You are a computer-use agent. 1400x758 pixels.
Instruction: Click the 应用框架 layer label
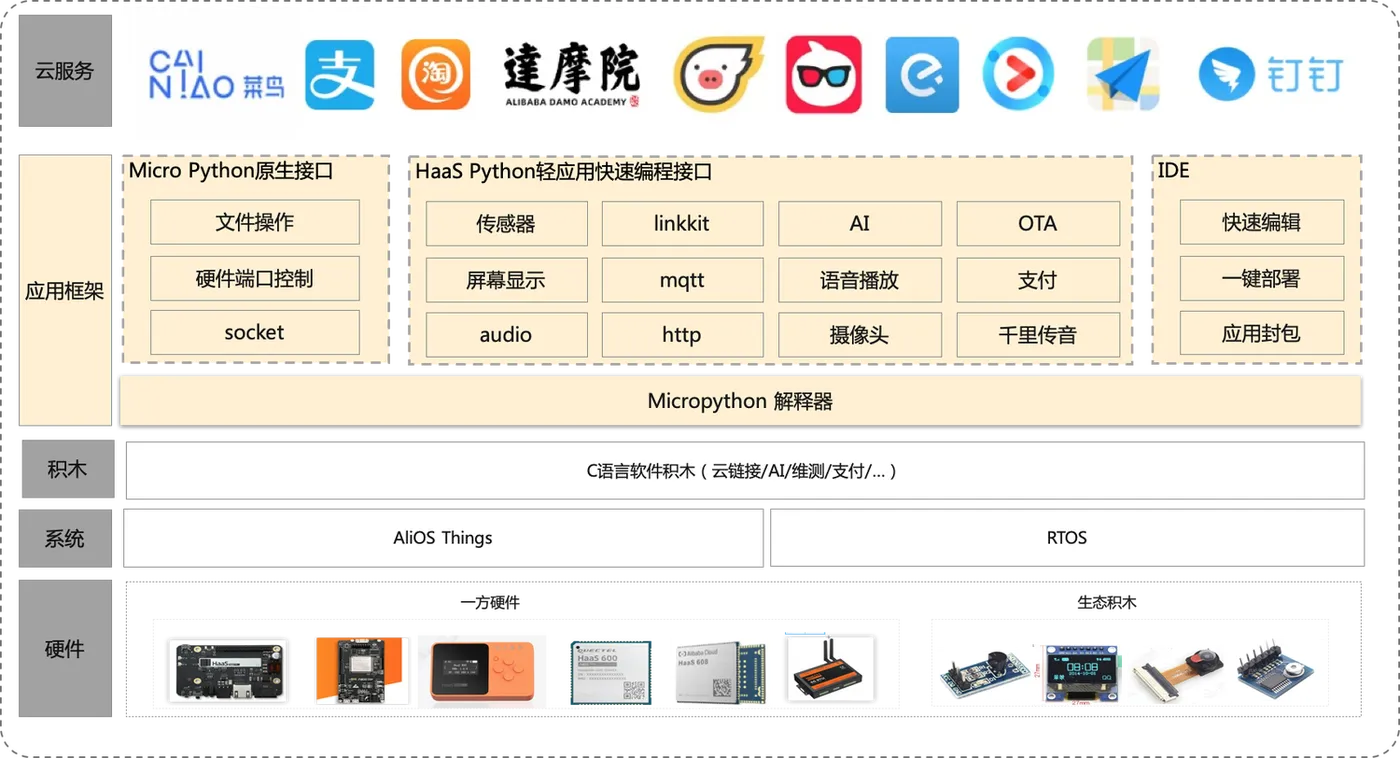point(65,291)
